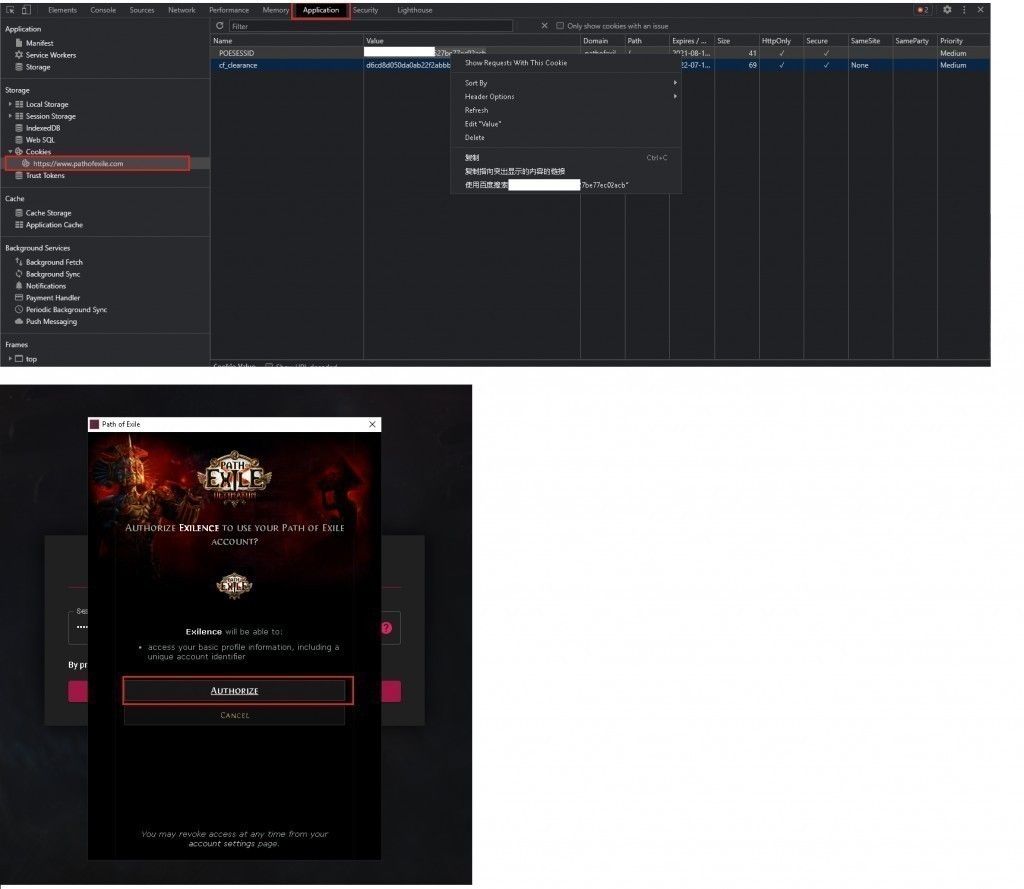
Task: Clear the cookie filter with X icon
Action: point(544,26)
